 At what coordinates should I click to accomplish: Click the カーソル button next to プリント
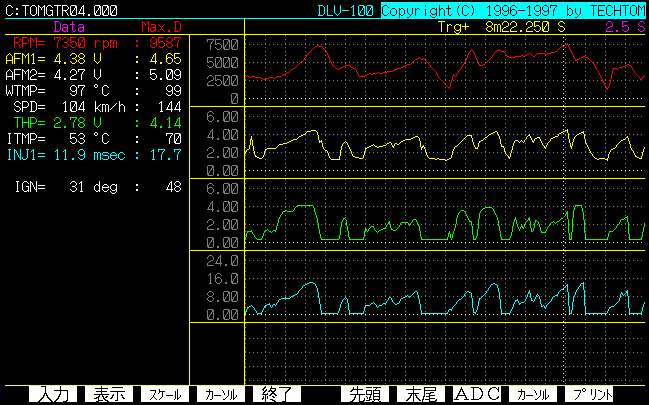point(533,394)
